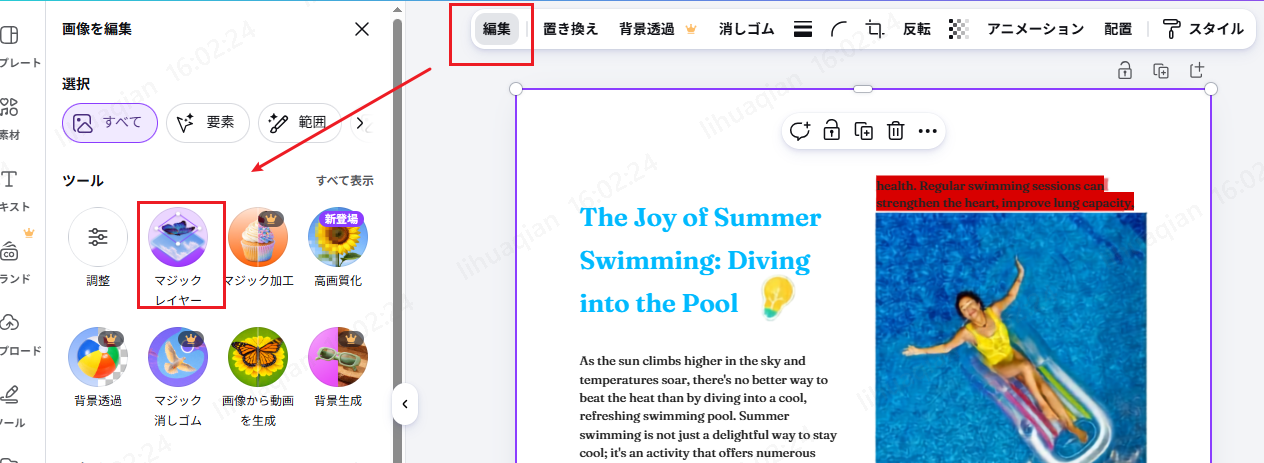Open 配置 position option
Screen dimensions: 1264x463
pyautogui.click(x=1118, y=29)
